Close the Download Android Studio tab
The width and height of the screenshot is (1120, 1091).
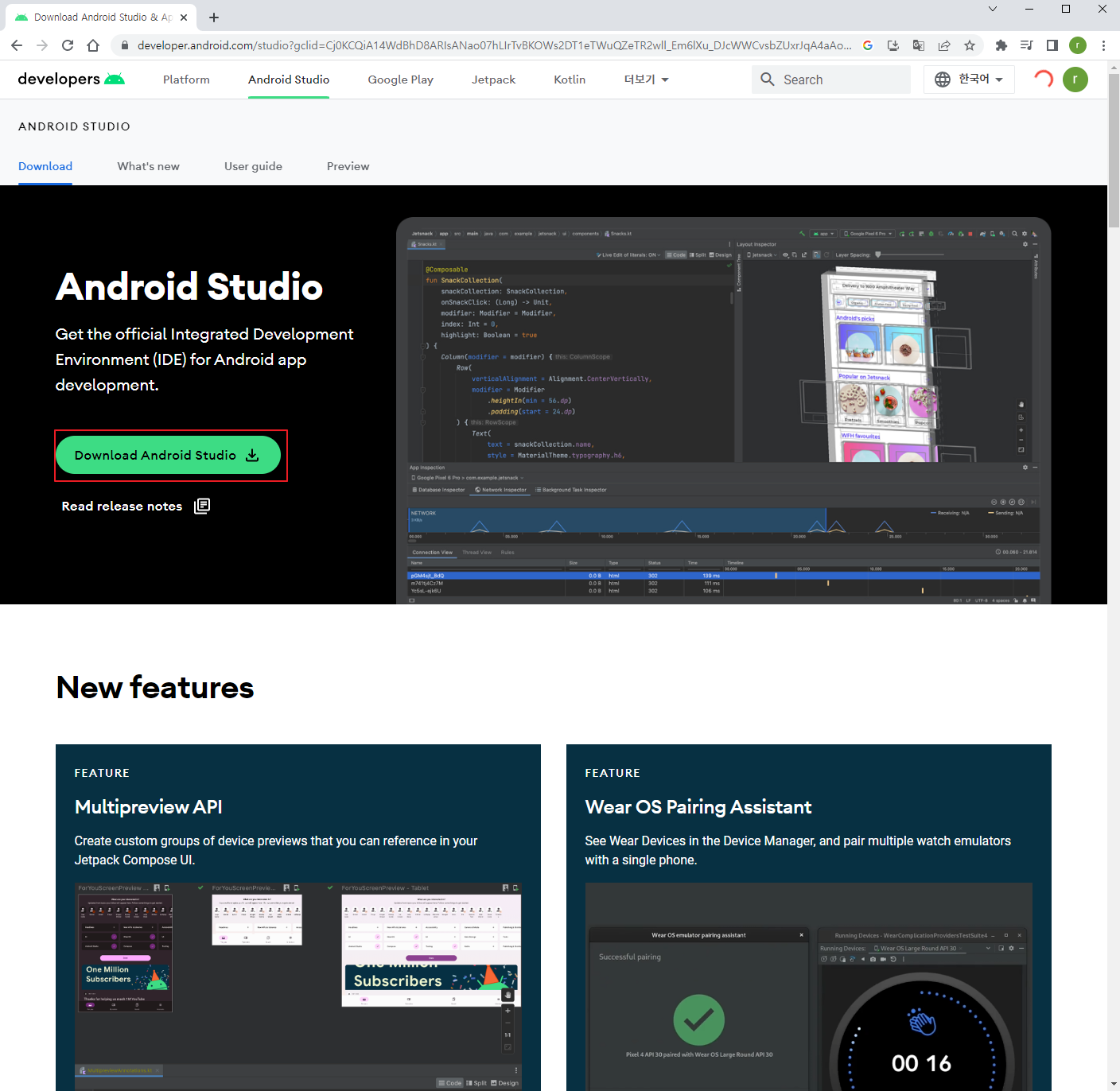point(184,17)
